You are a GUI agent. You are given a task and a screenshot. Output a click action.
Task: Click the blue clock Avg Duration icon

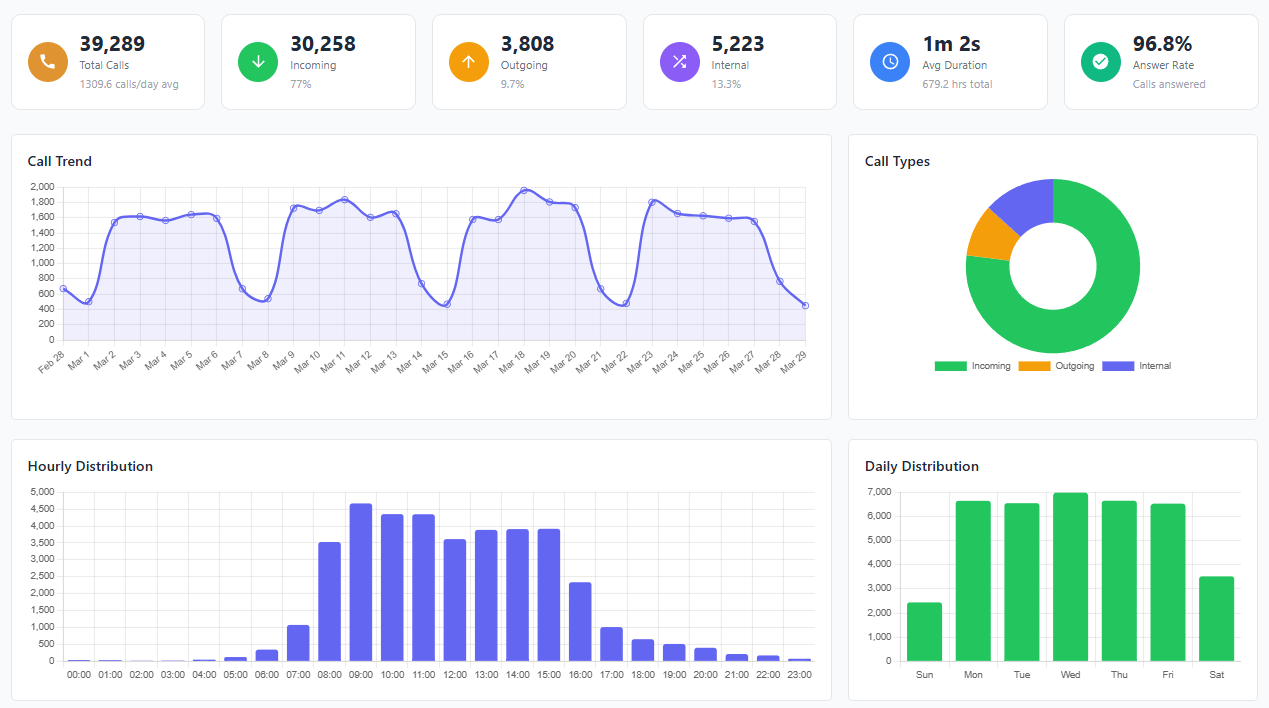[x=889, y=62]
